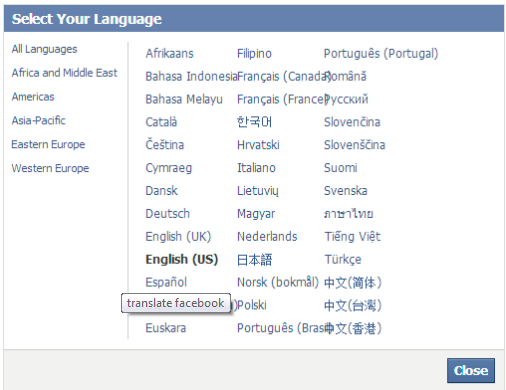Switch language to Türkçe
This screenshot has width=506, height=390.
click(x=343, y=259)
